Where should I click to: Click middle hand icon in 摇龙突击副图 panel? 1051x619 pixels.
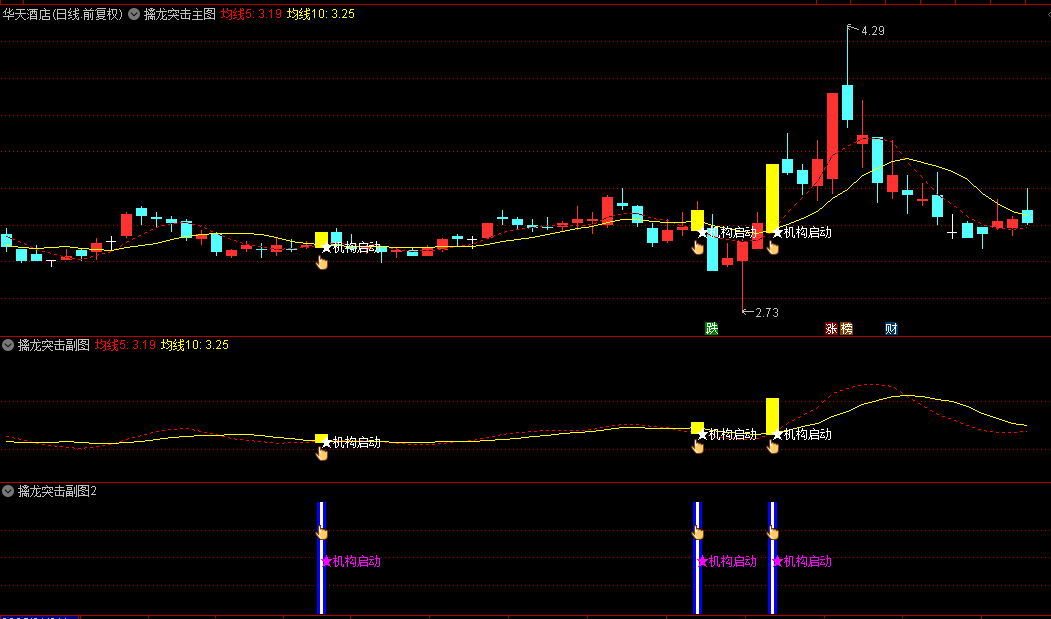(698, 446)
